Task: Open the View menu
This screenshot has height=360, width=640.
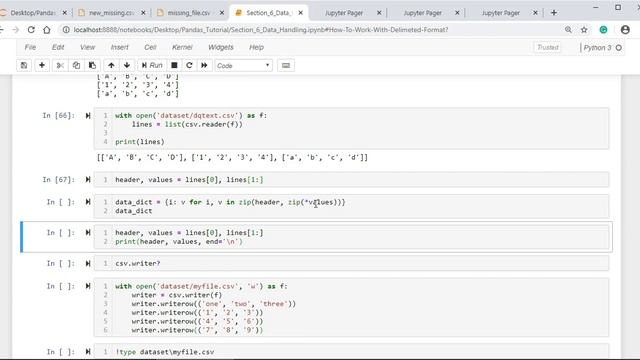Action: [87, 47]
